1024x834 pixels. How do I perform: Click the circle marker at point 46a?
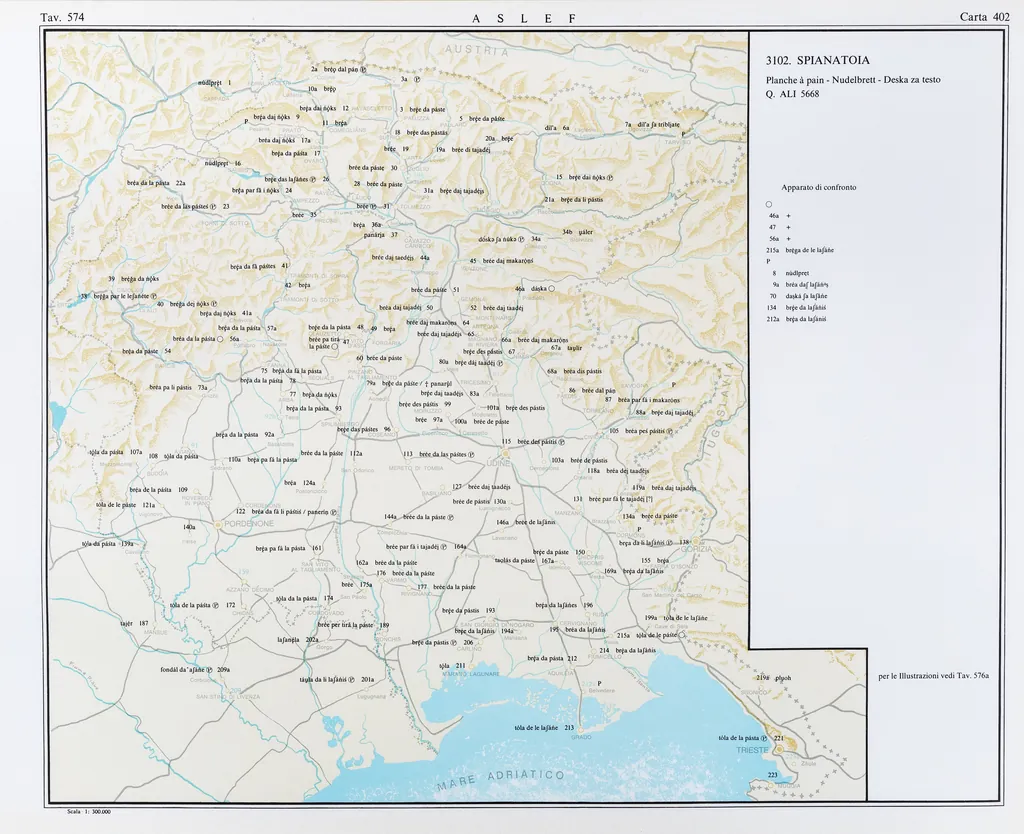[551, 288]
